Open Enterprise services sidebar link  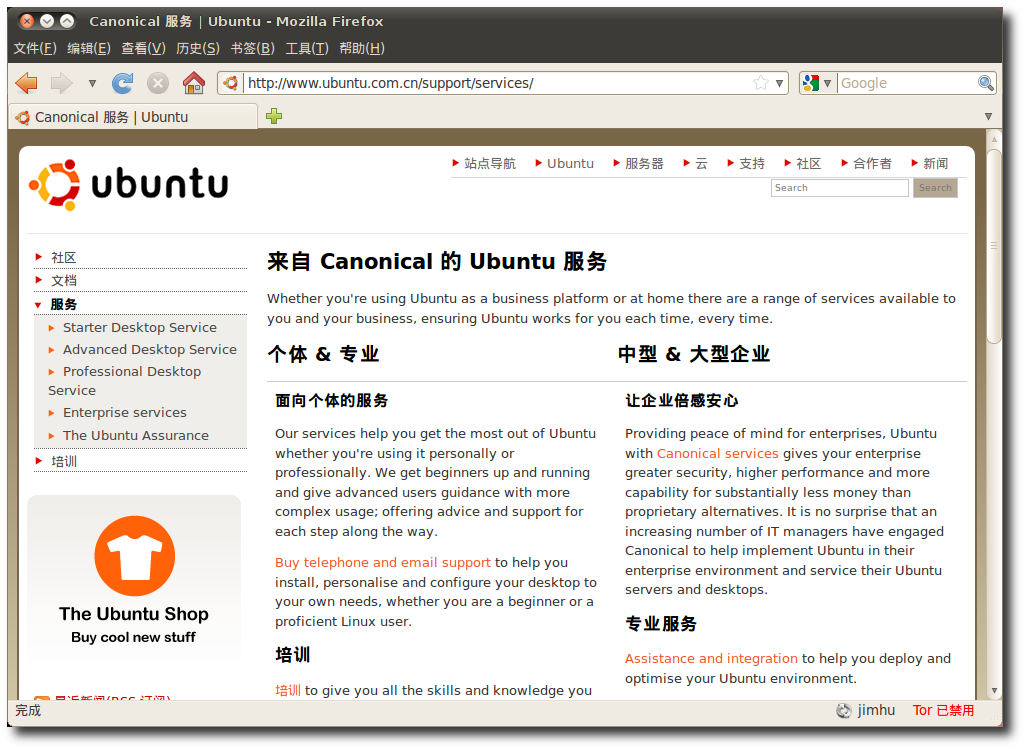[x=124, y=413]
